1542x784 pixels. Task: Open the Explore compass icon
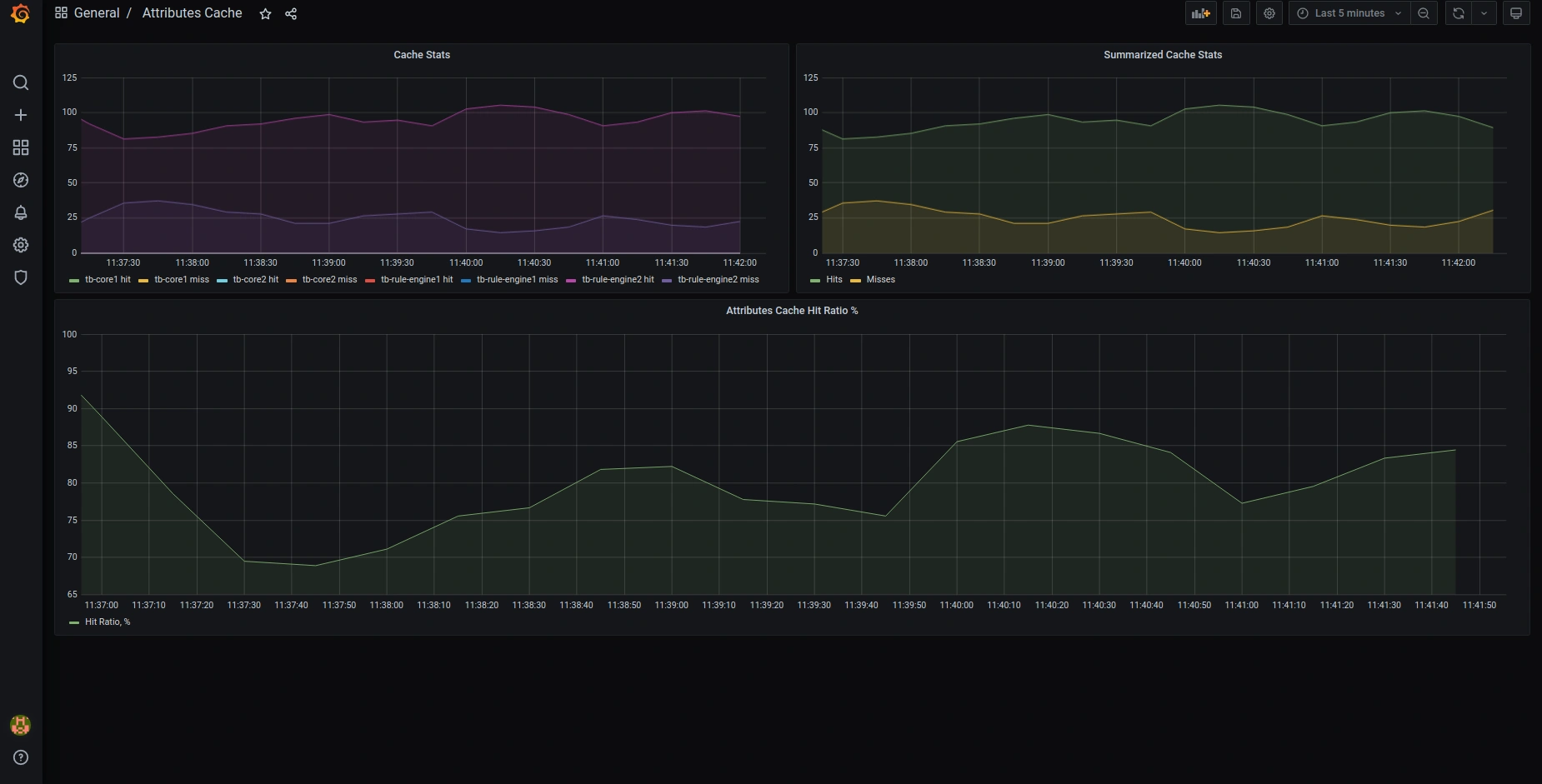21,180
